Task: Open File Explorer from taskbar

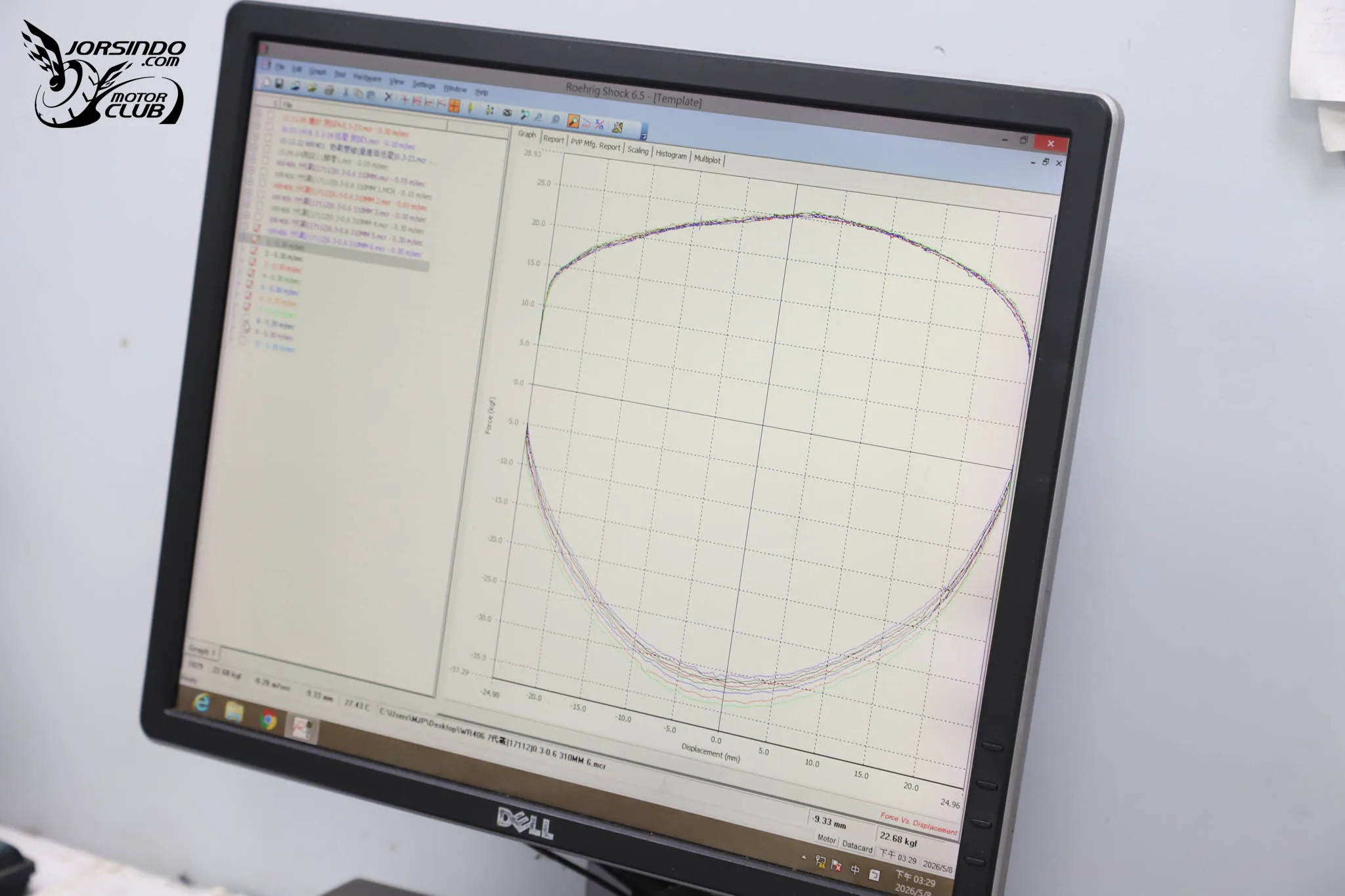Action: [x=234, y=711]
